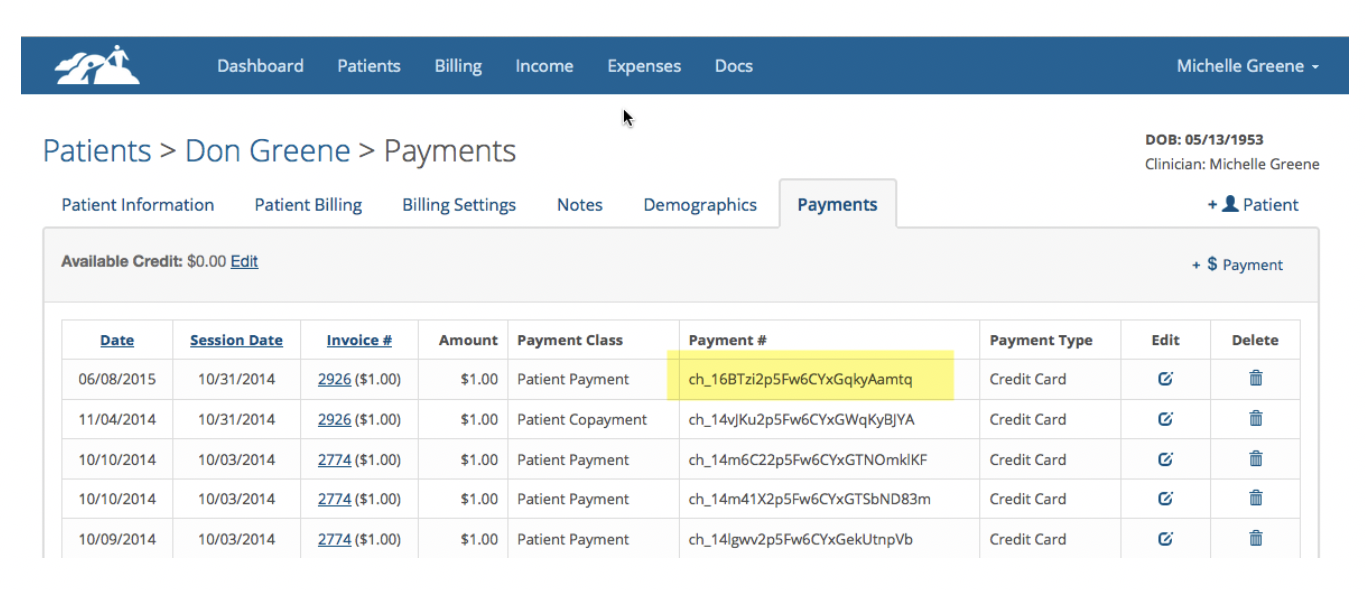Image resolution: width=1366 pixels, height=590 pixels.
Task: Delete the 11/04/2014 Patient Copayment entry
Action: pos(1255,418)
